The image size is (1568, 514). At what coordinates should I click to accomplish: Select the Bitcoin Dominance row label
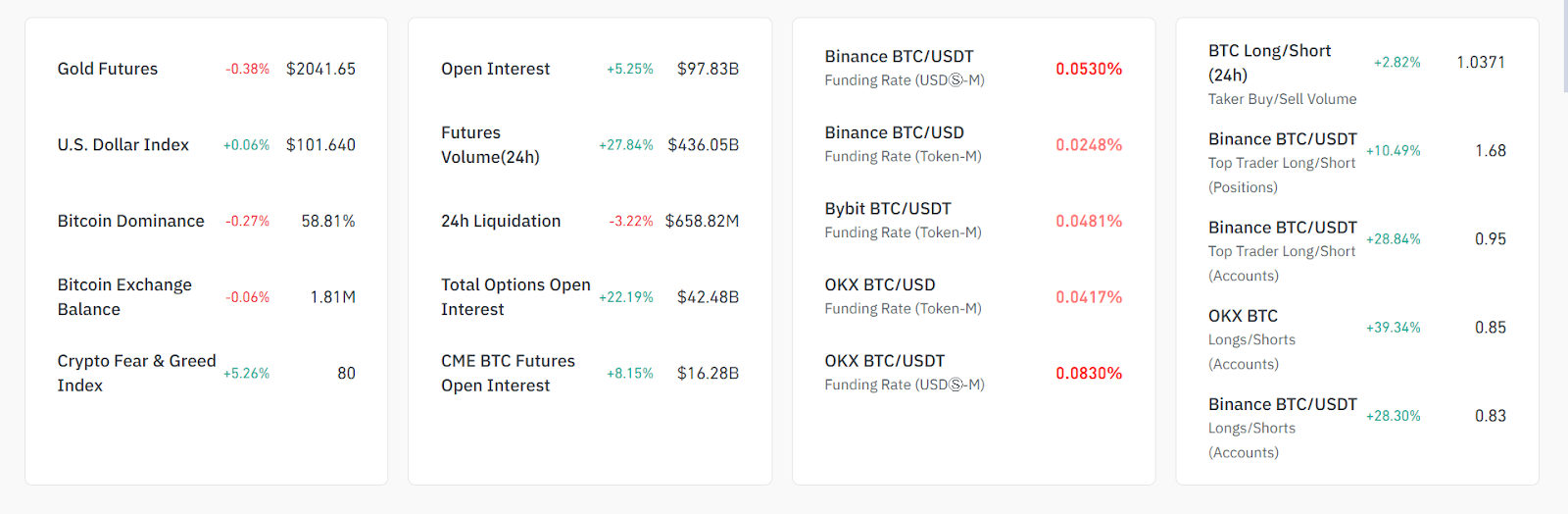pos(131,222)
